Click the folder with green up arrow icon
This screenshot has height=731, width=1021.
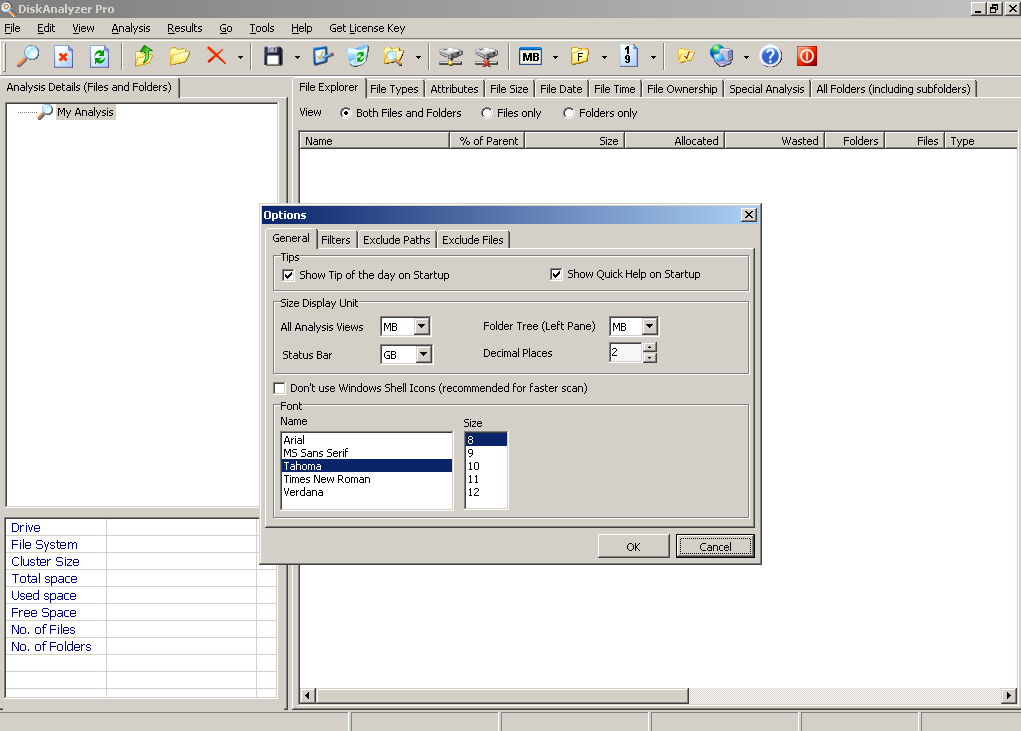(144, 57)
